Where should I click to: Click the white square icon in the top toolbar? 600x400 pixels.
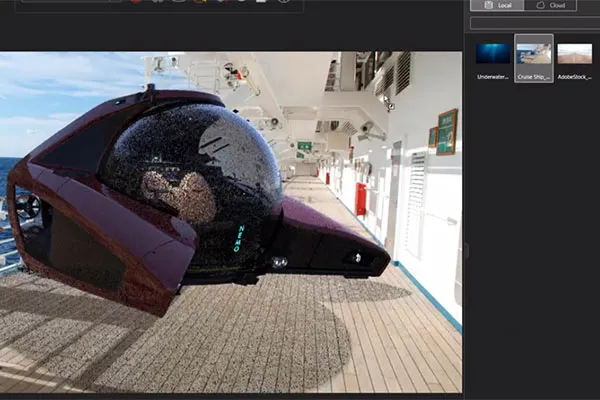tap(261, 1)
